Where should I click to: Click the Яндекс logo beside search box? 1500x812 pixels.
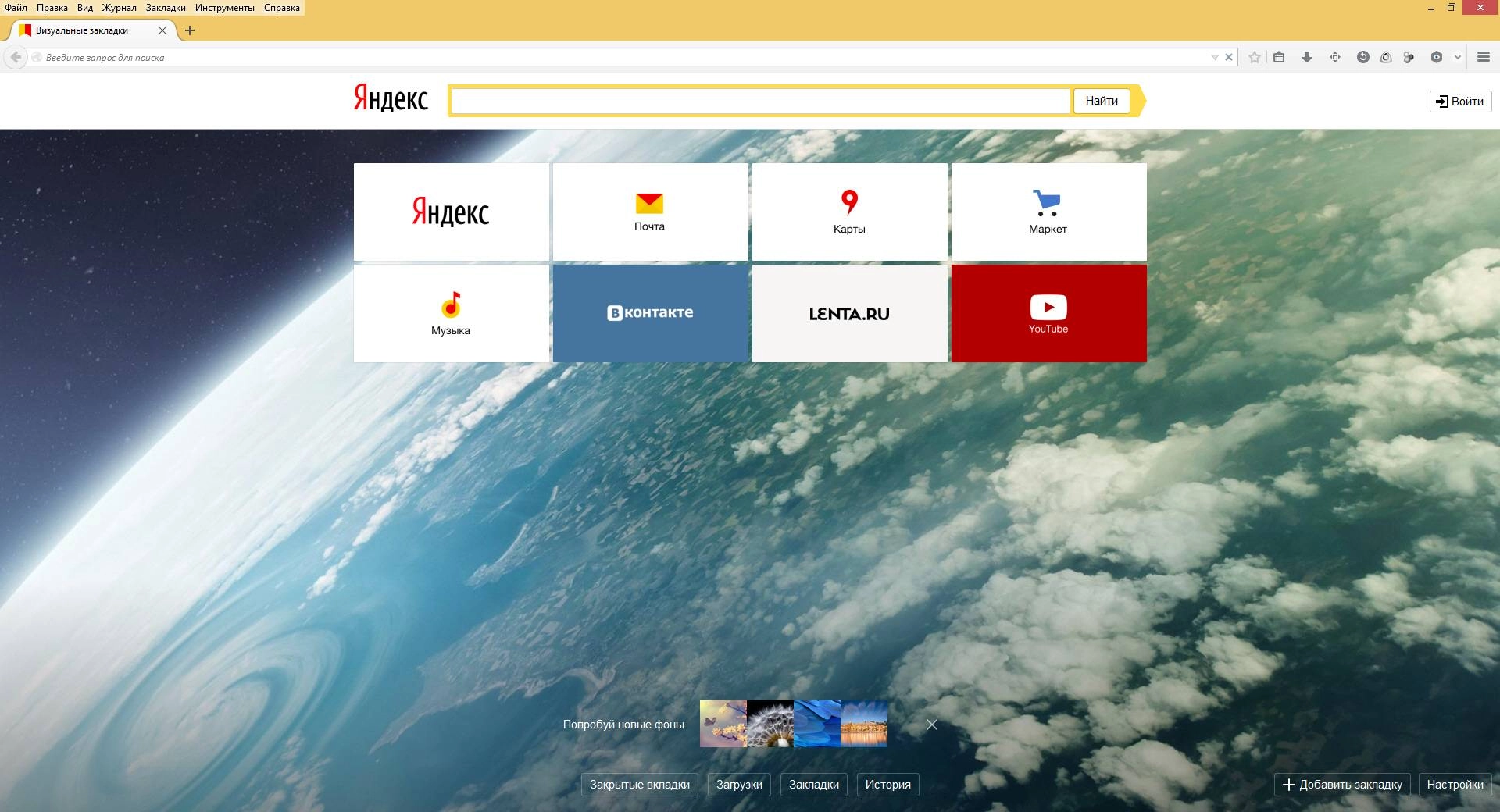click(391, 99)
